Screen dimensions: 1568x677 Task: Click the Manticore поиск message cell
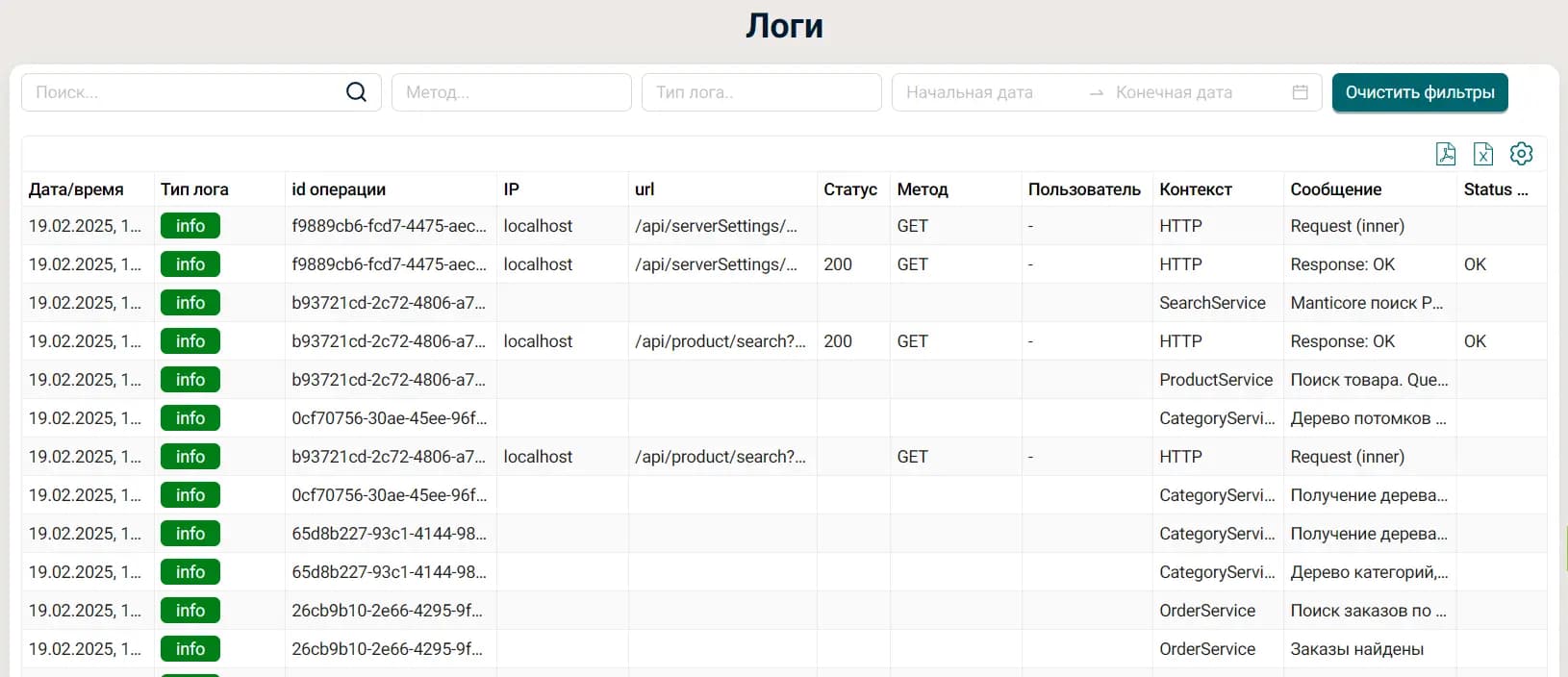click(1366, 303)
